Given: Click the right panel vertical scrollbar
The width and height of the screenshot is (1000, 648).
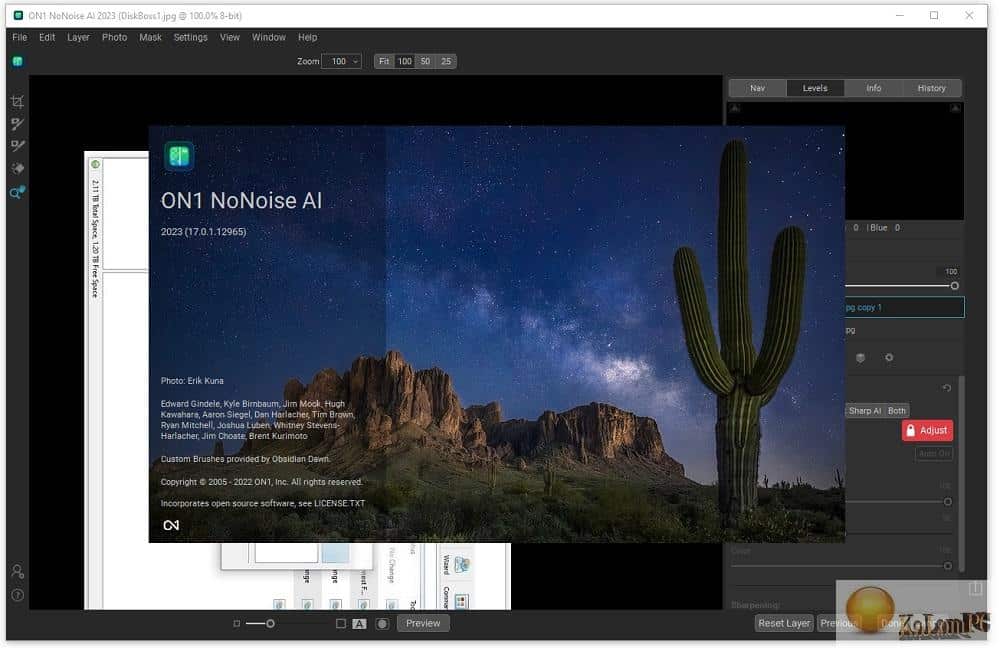Looking at the screenshot, I should (x=961, y=474).
